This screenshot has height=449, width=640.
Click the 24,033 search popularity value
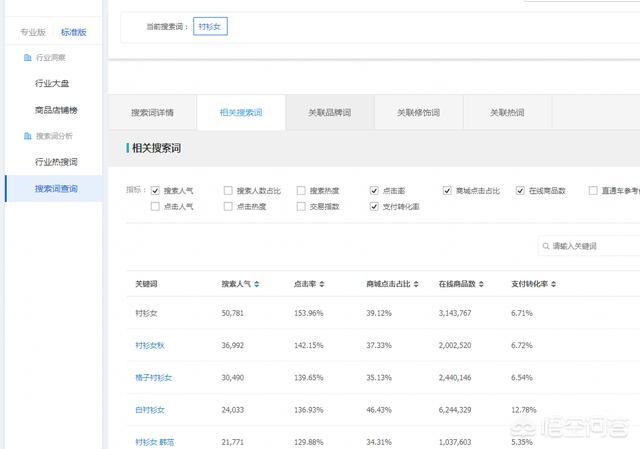(x=233, y=410)
